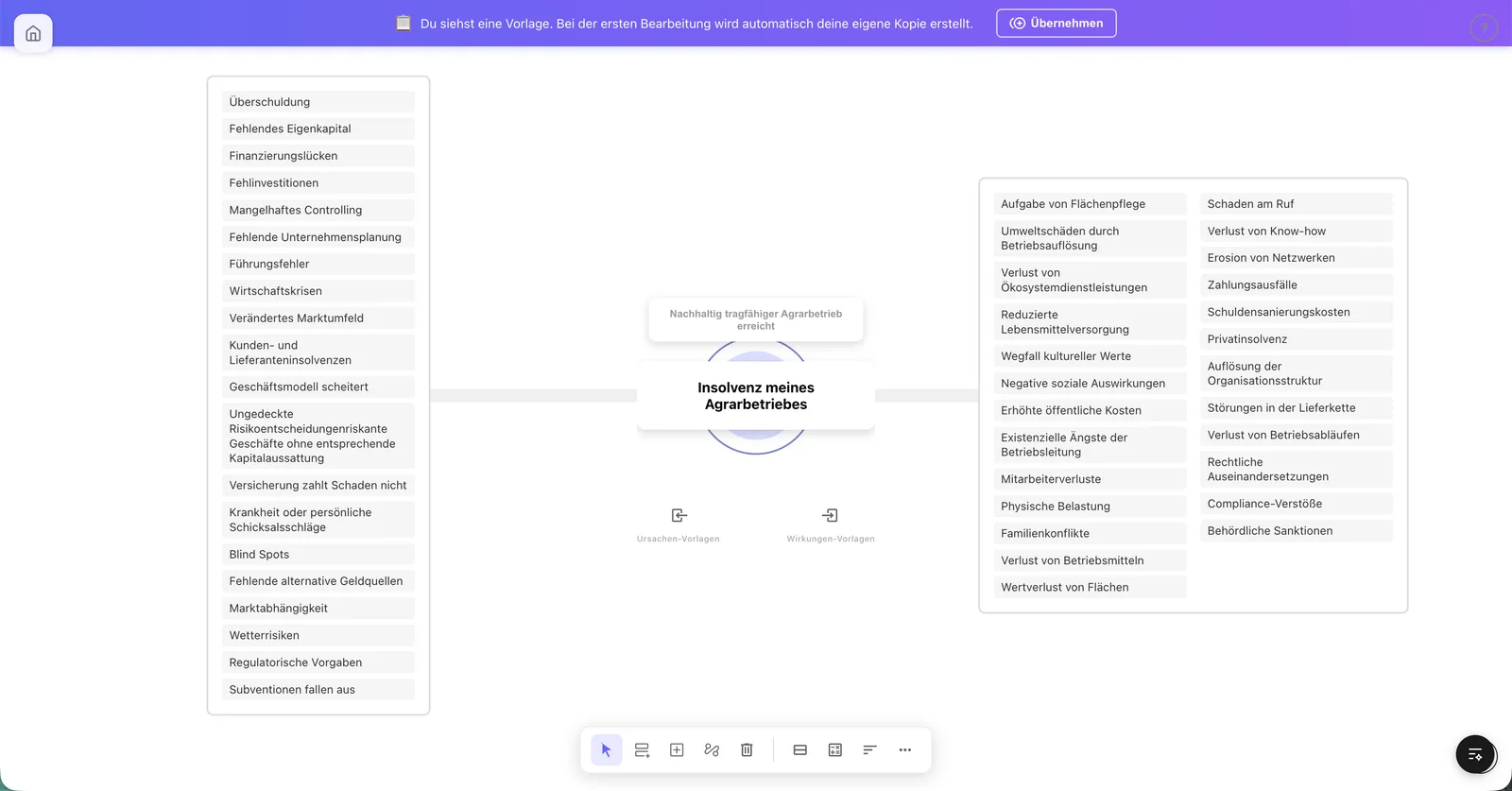The height and width of the screenshot is (791, 1512).
Task: Click the split card layout icon
Action: pyautogui.click(x=800, y=749)
